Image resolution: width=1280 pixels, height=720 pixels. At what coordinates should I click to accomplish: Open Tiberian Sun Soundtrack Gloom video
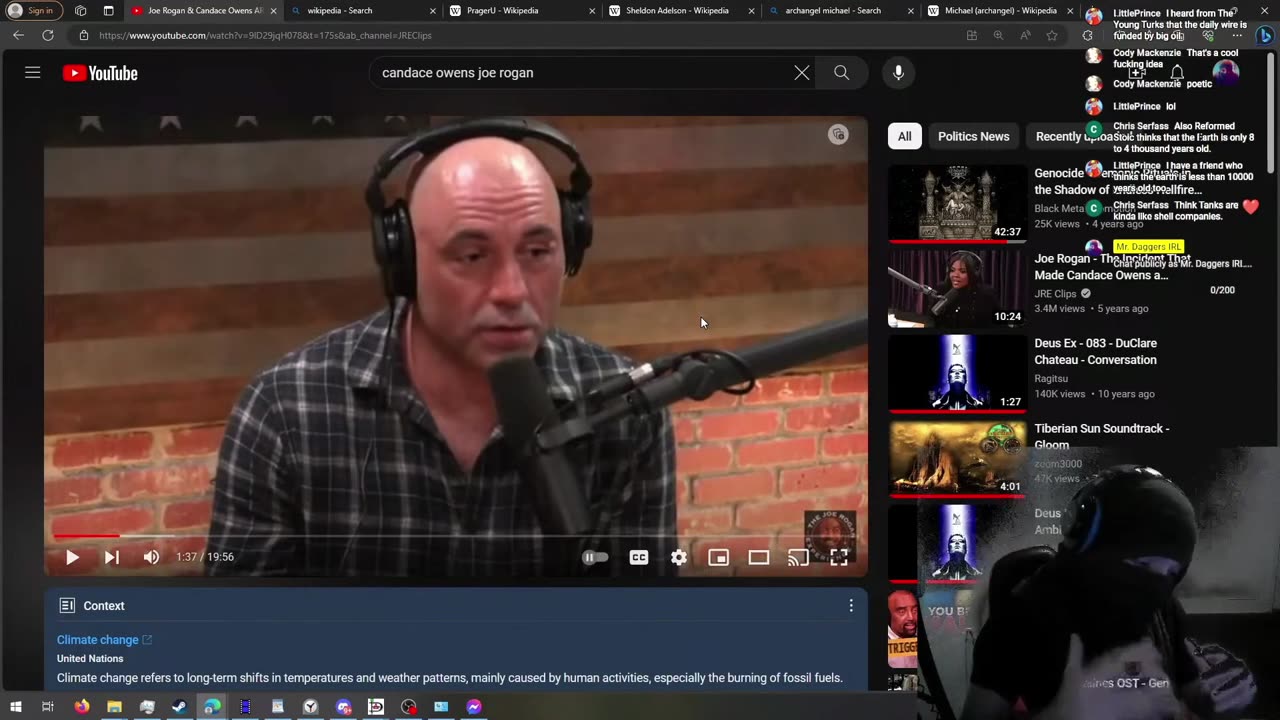click(x=957, y=458)
